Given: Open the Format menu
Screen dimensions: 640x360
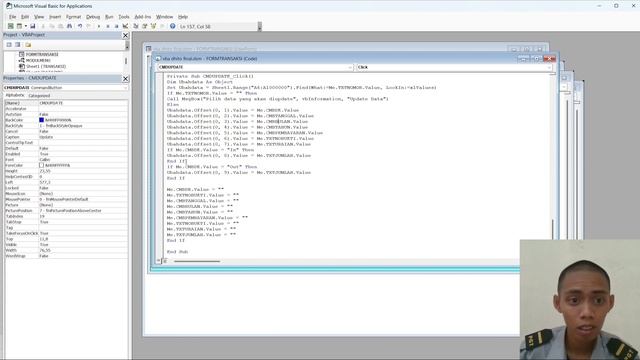Looking at the screenshot, I should [x=73, y=17].
